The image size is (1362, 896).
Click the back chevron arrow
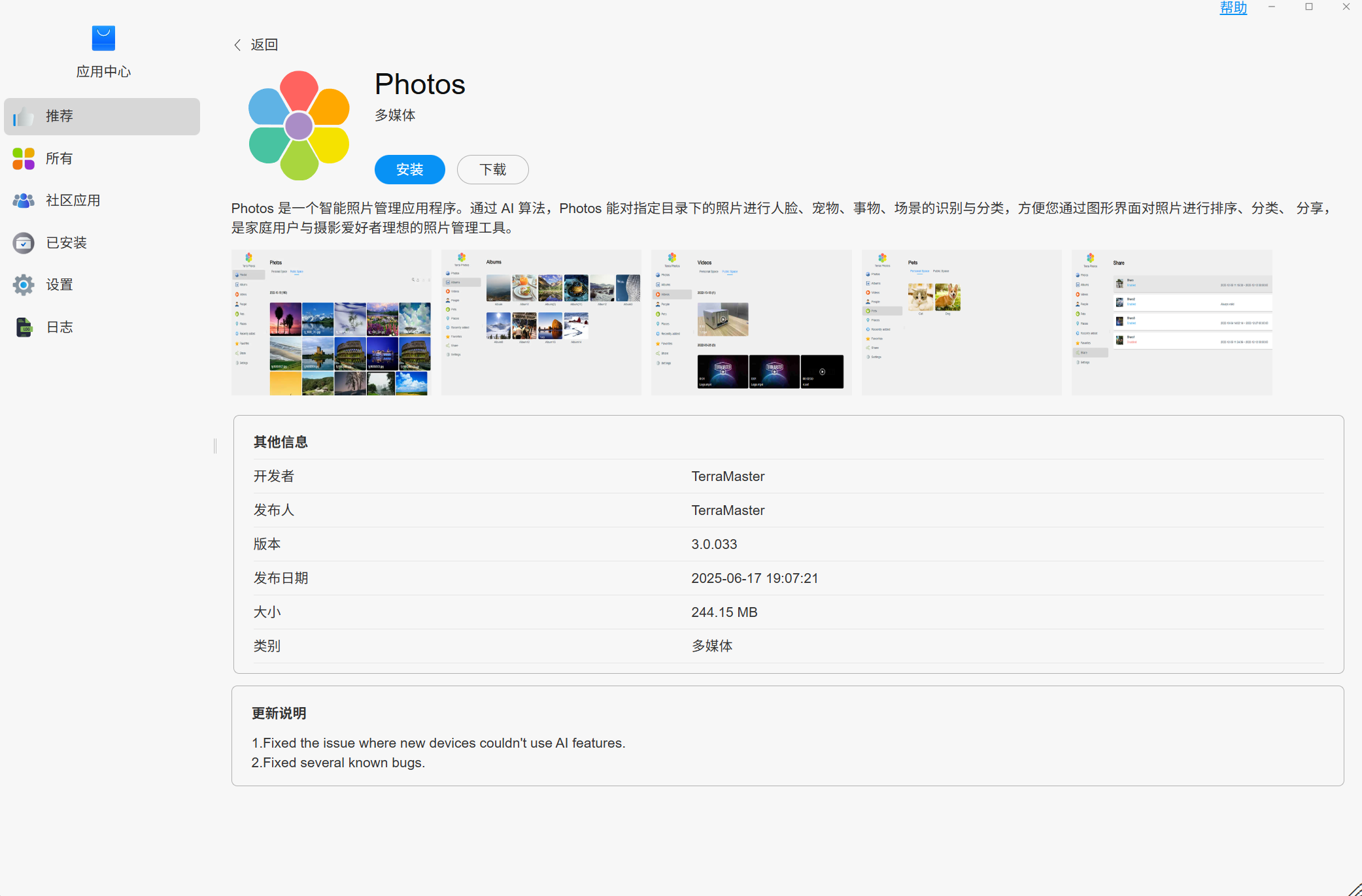click(237, 45)
